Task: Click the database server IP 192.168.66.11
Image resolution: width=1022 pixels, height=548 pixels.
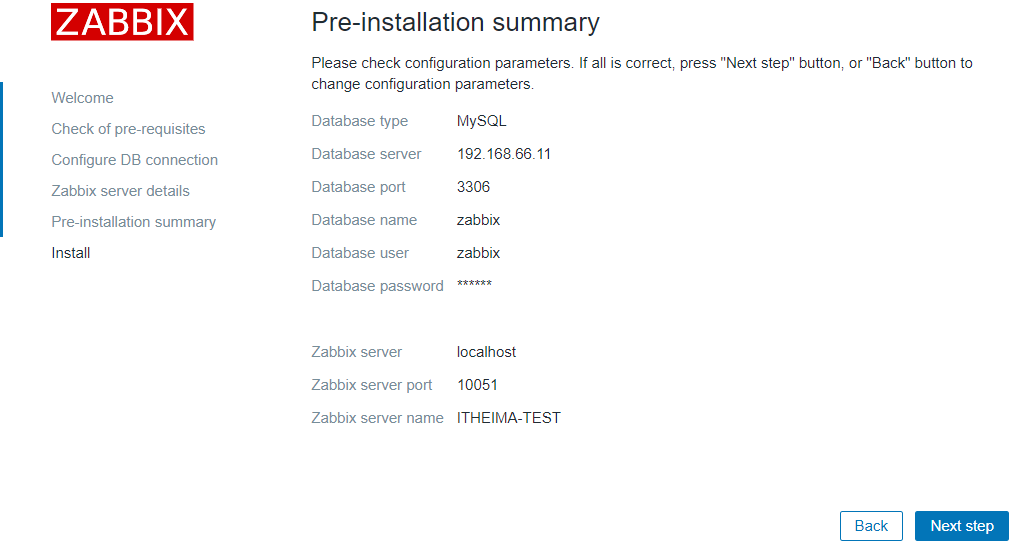Action: [503, 154]
